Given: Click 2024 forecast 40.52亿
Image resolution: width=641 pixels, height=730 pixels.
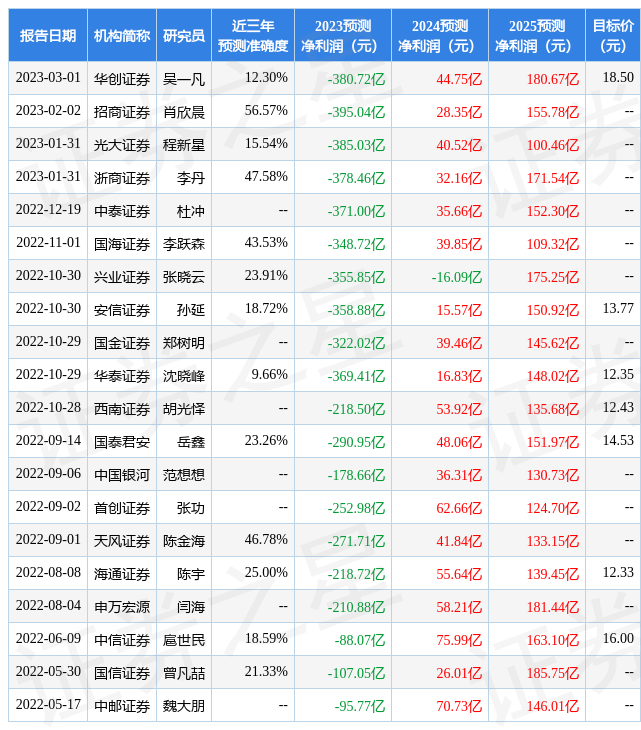Looking at the screenshot, I should tap(459, 145).
